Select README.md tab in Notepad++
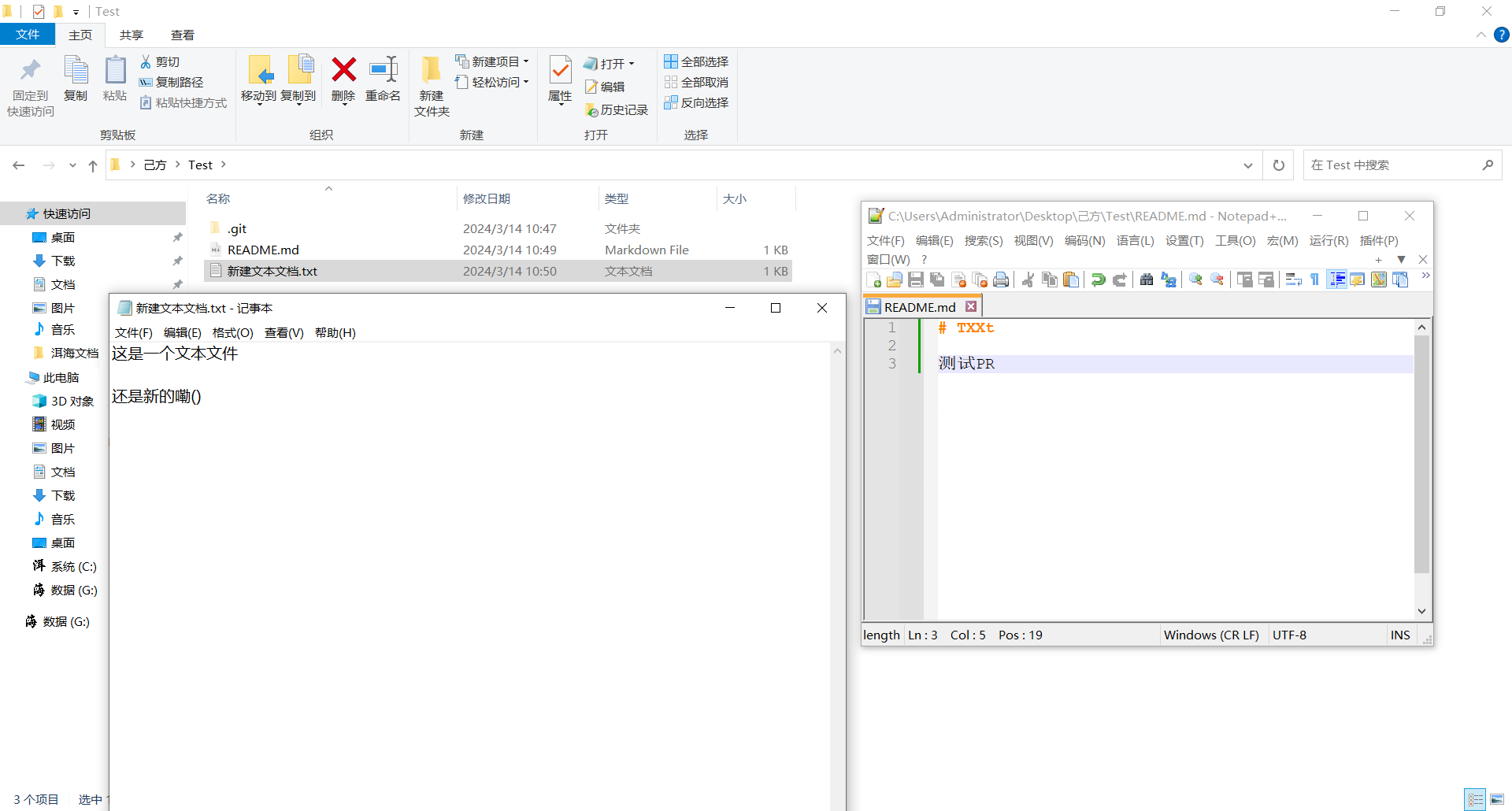The width and height of the screenshot is (1512, 811). coord(919,306)
